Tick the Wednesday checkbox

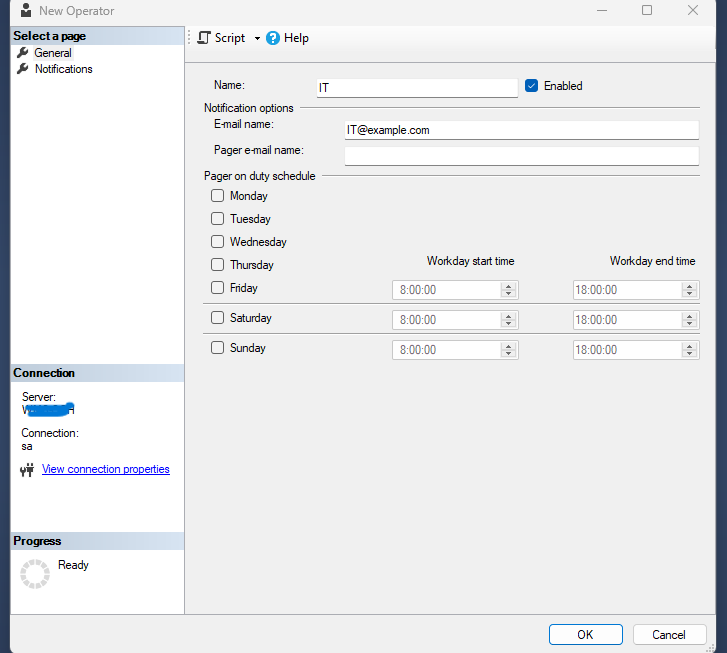coord(217,242)
